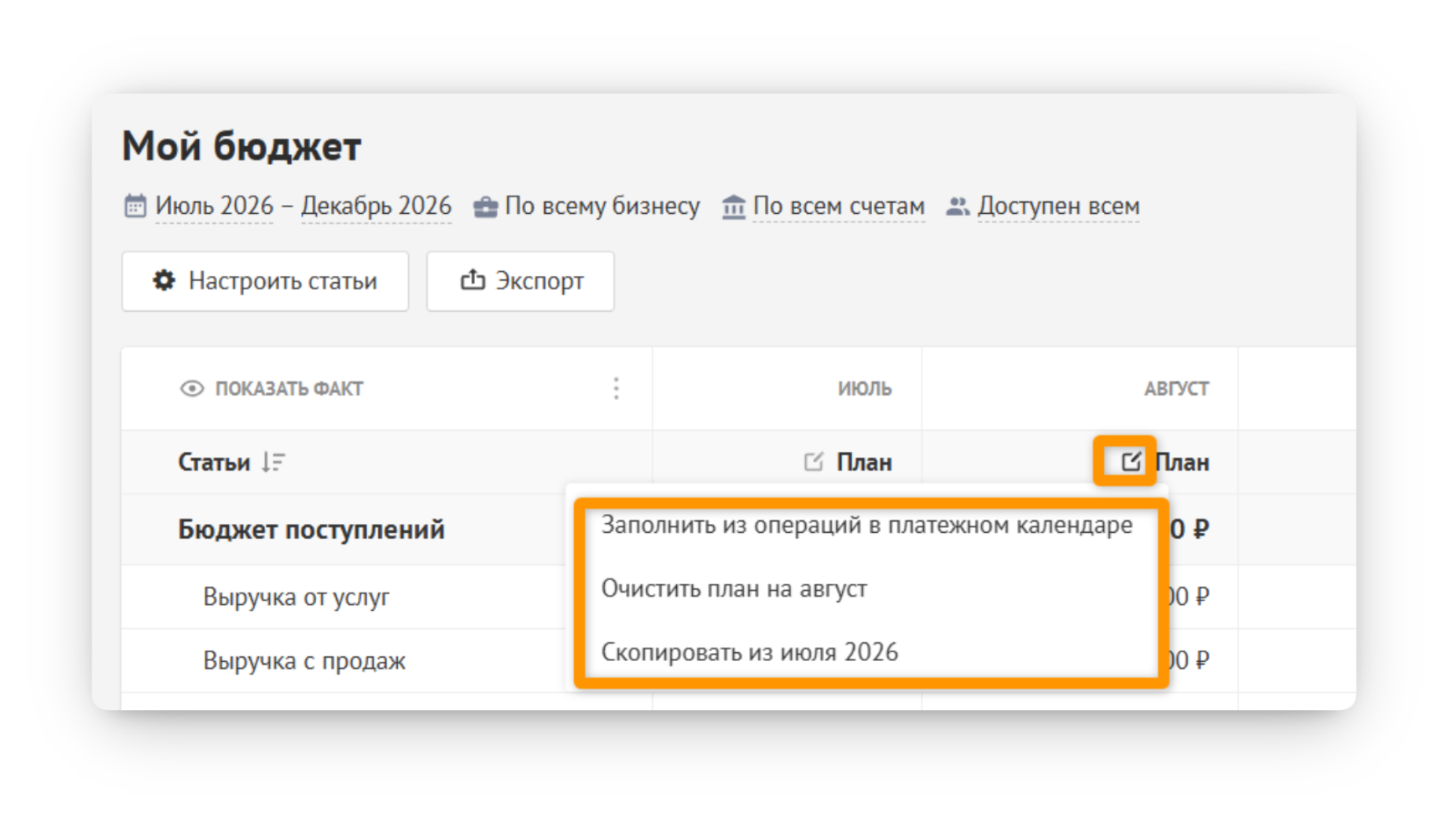
Task: Click the briefcase business icon
Action: pyautogui.click(x=486, y=206)
